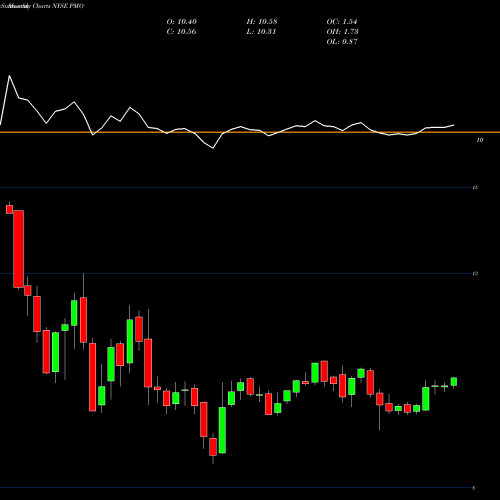Click the 'OC: 1.54' readout
The height and width of the screenshot is (500, 500).
[342, 22]
